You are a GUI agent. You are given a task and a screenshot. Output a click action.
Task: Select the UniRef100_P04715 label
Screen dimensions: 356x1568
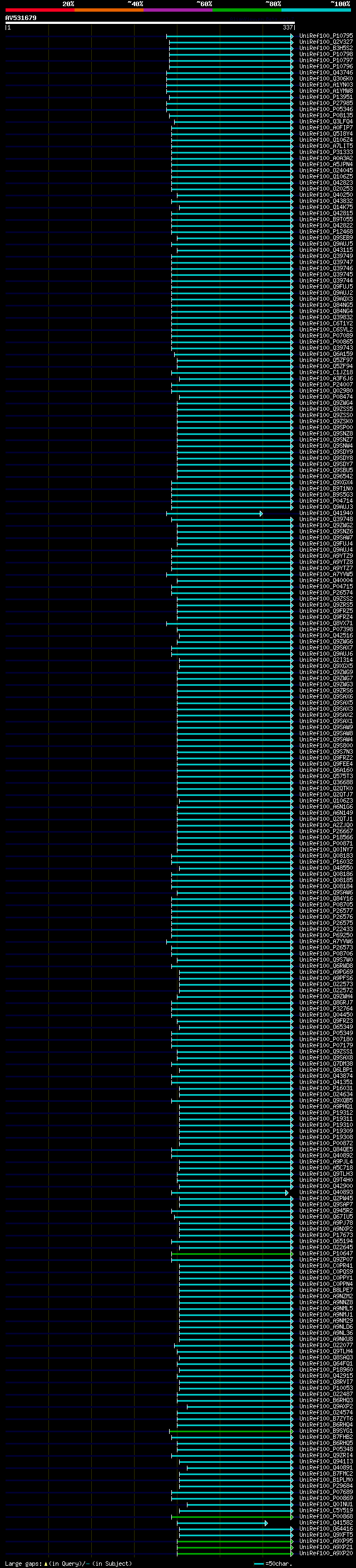(325, 587)
